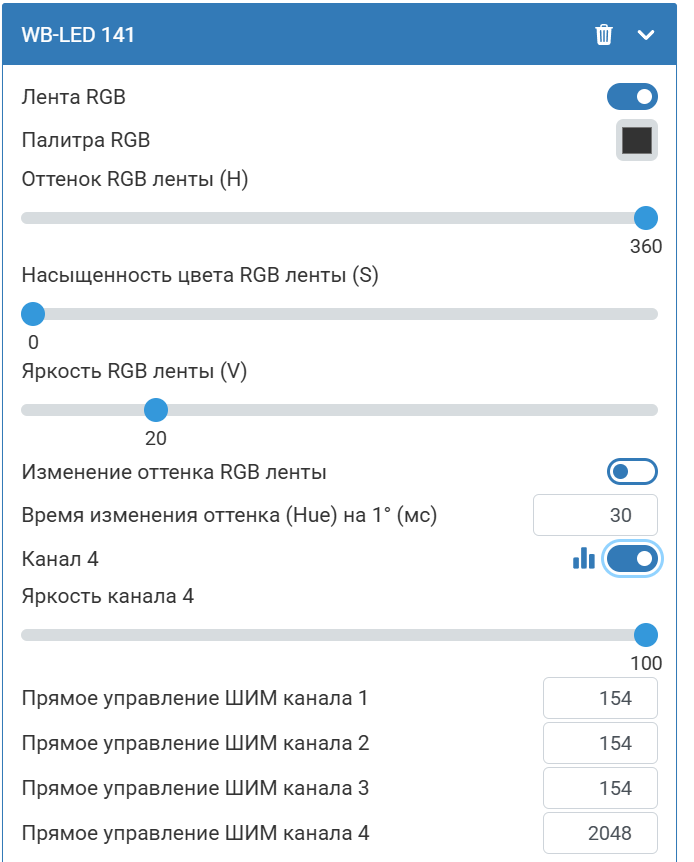The width and height of the screenshot is (694, 862).
Task: Turn off the Лента RGB switch
Action: coord(632,96)
